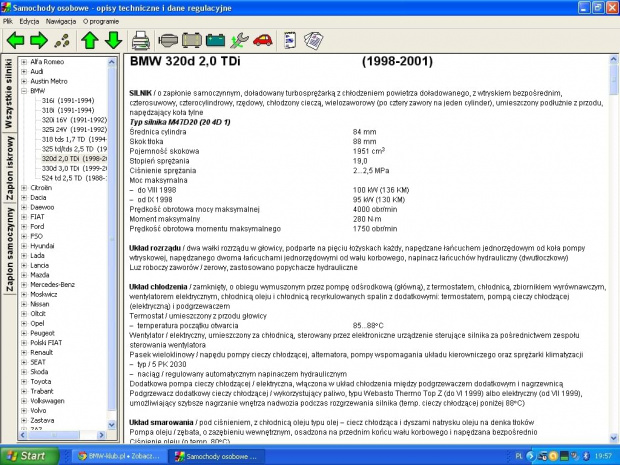620x465 pixels.
Task: Expand the Opel tree node
Action: [x=24, y=323]
